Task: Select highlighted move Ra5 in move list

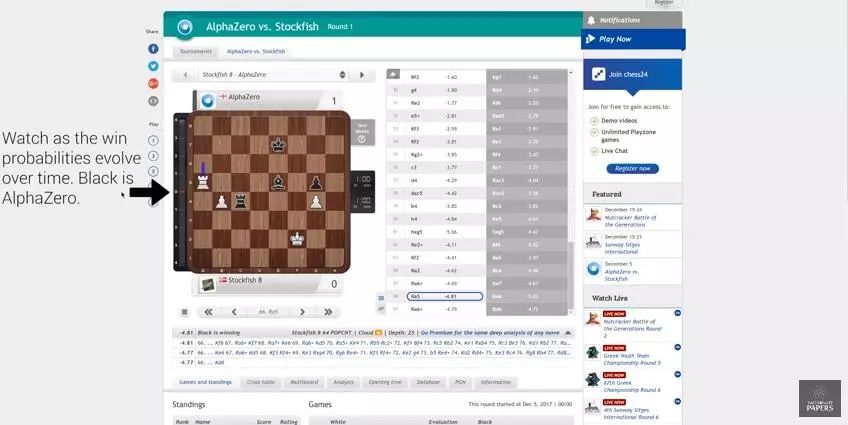Action: click(445, 296)
